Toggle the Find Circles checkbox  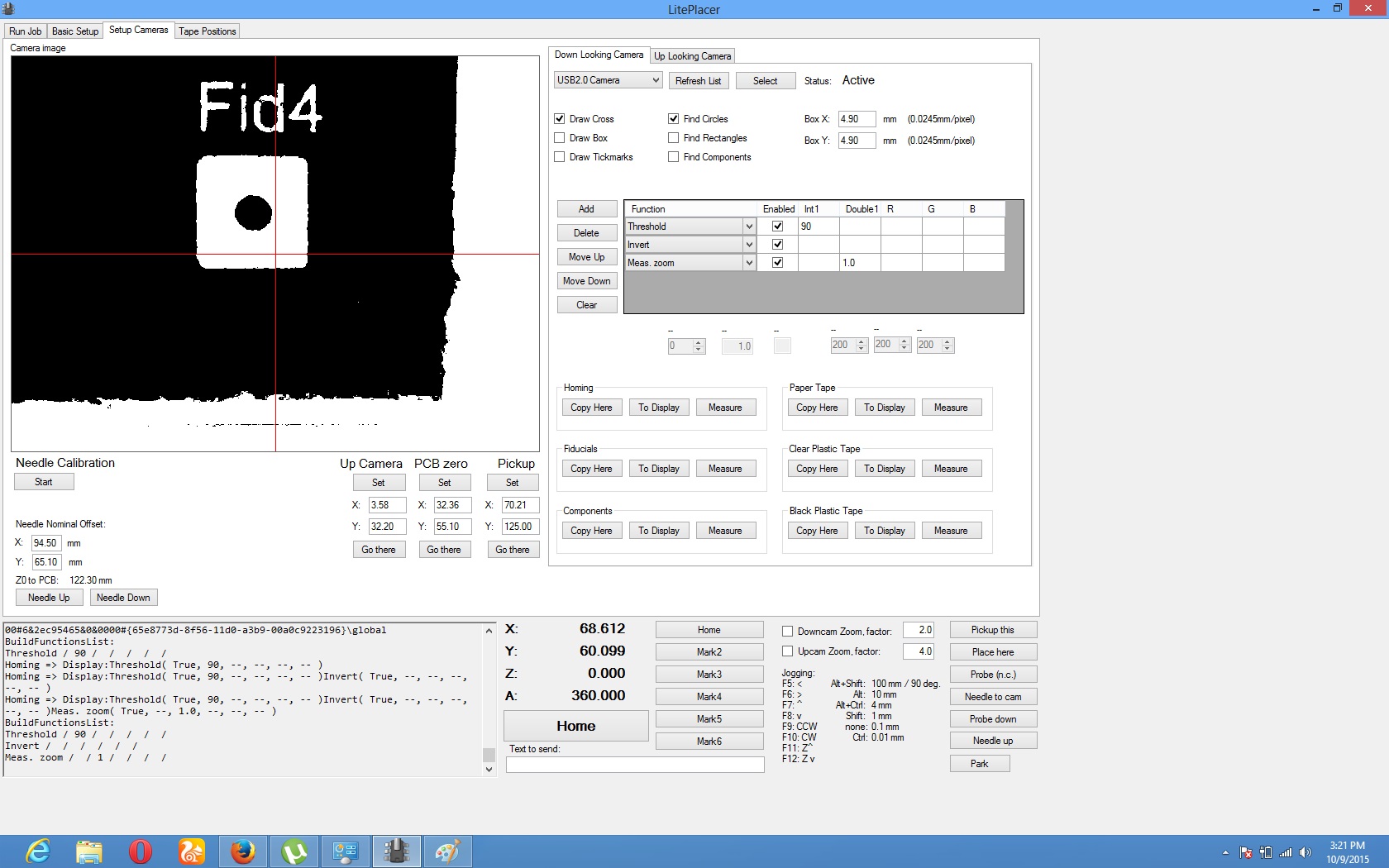tap(674, 119)
